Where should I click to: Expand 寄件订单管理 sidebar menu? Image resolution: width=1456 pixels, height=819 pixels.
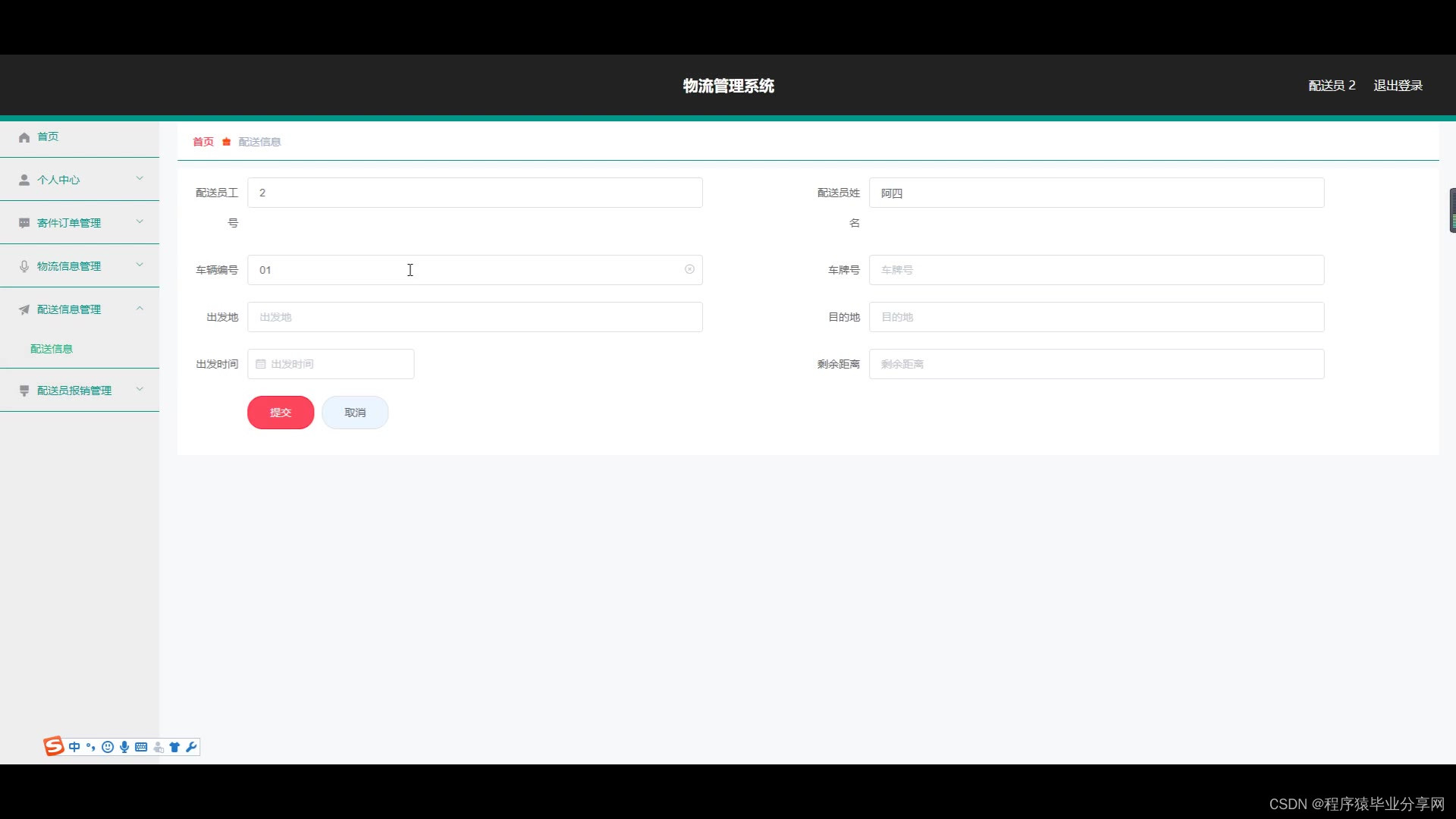coord(80,223)
